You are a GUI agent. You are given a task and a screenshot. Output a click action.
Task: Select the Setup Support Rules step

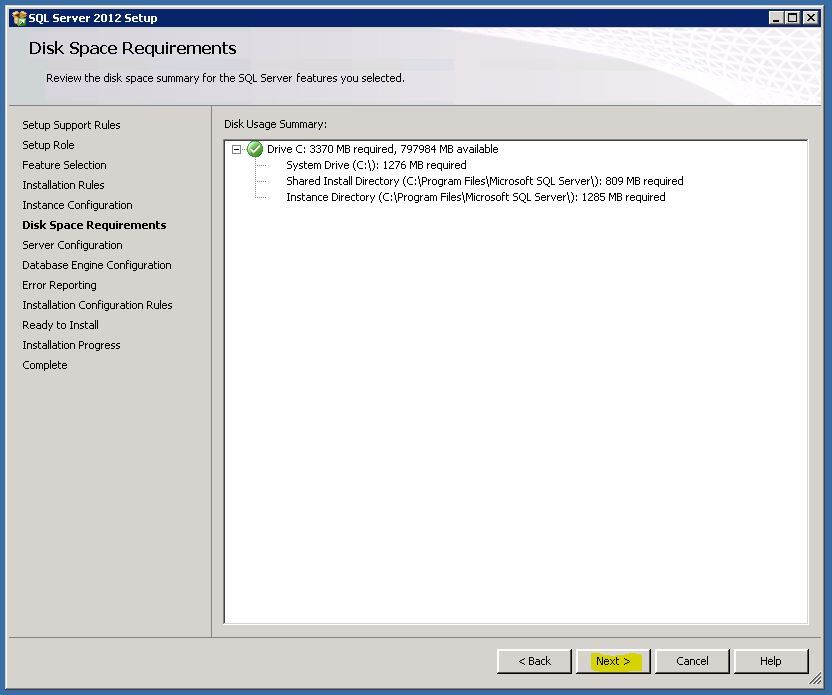coord(71,125)
